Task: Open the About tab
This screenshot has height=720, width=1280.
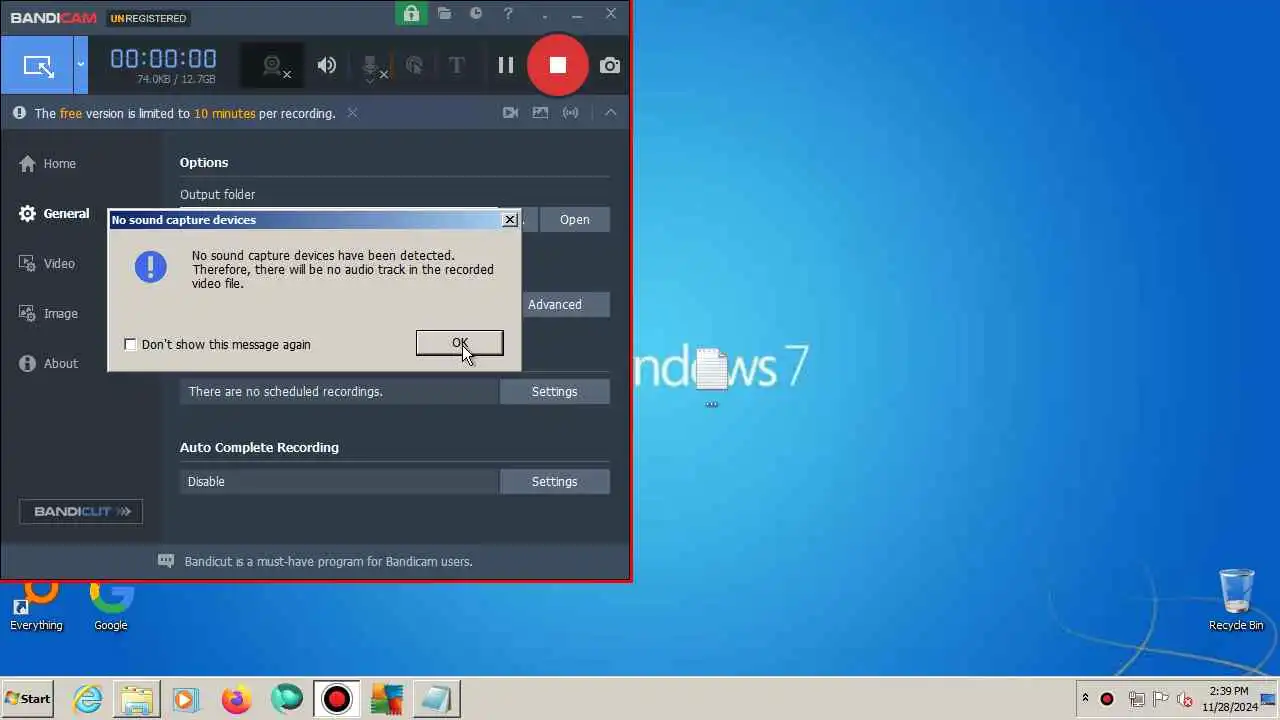Action: pos(48,363)
